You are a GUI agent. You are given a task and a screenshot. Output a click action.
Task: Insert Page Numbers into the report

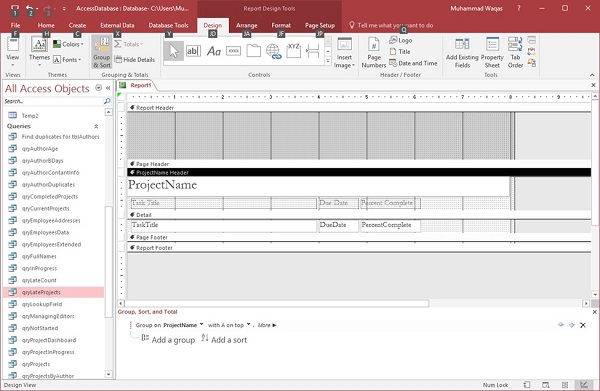[374, 53]
